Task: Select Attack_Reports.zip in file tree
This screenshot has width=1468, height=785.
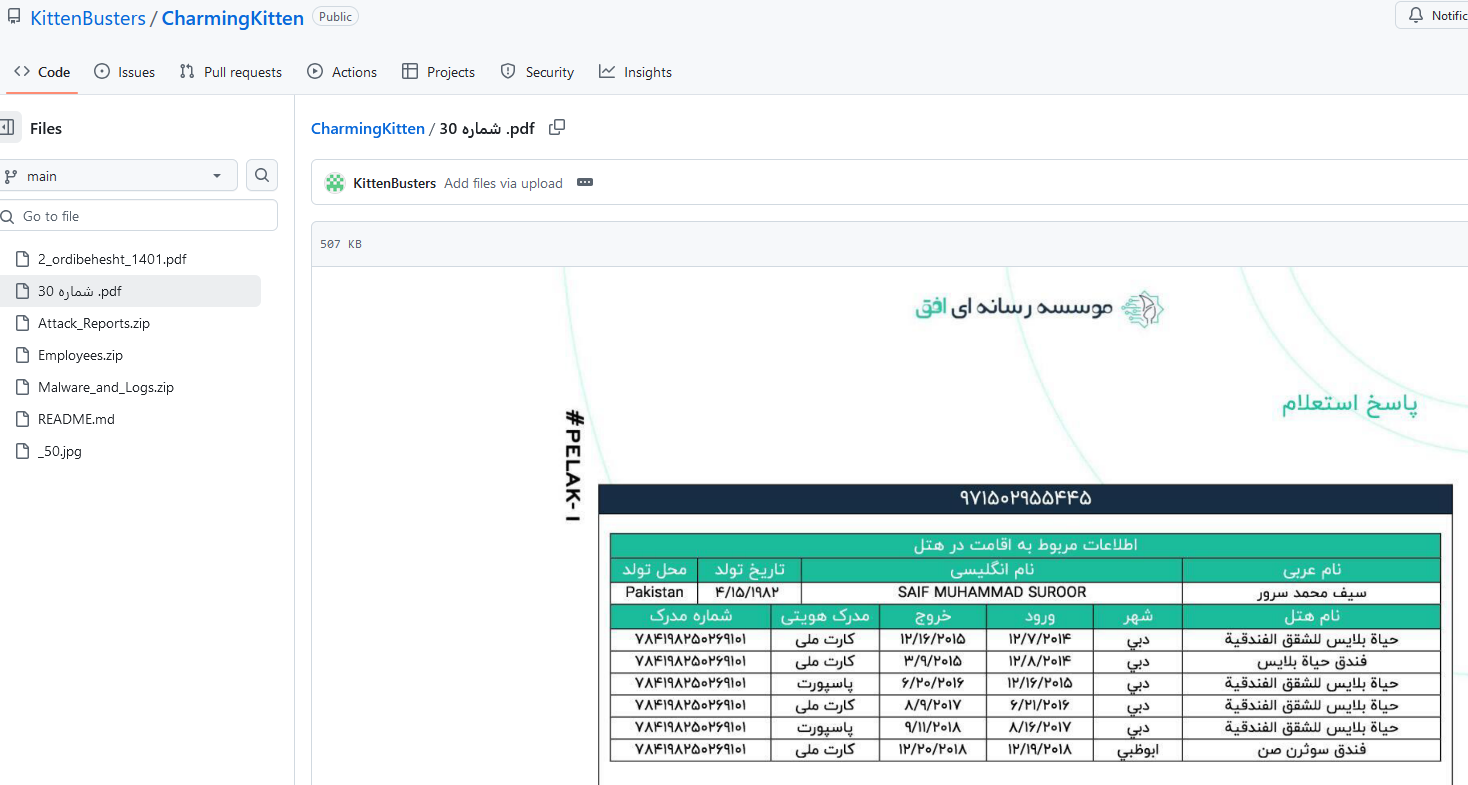Action: coord(94,323)
